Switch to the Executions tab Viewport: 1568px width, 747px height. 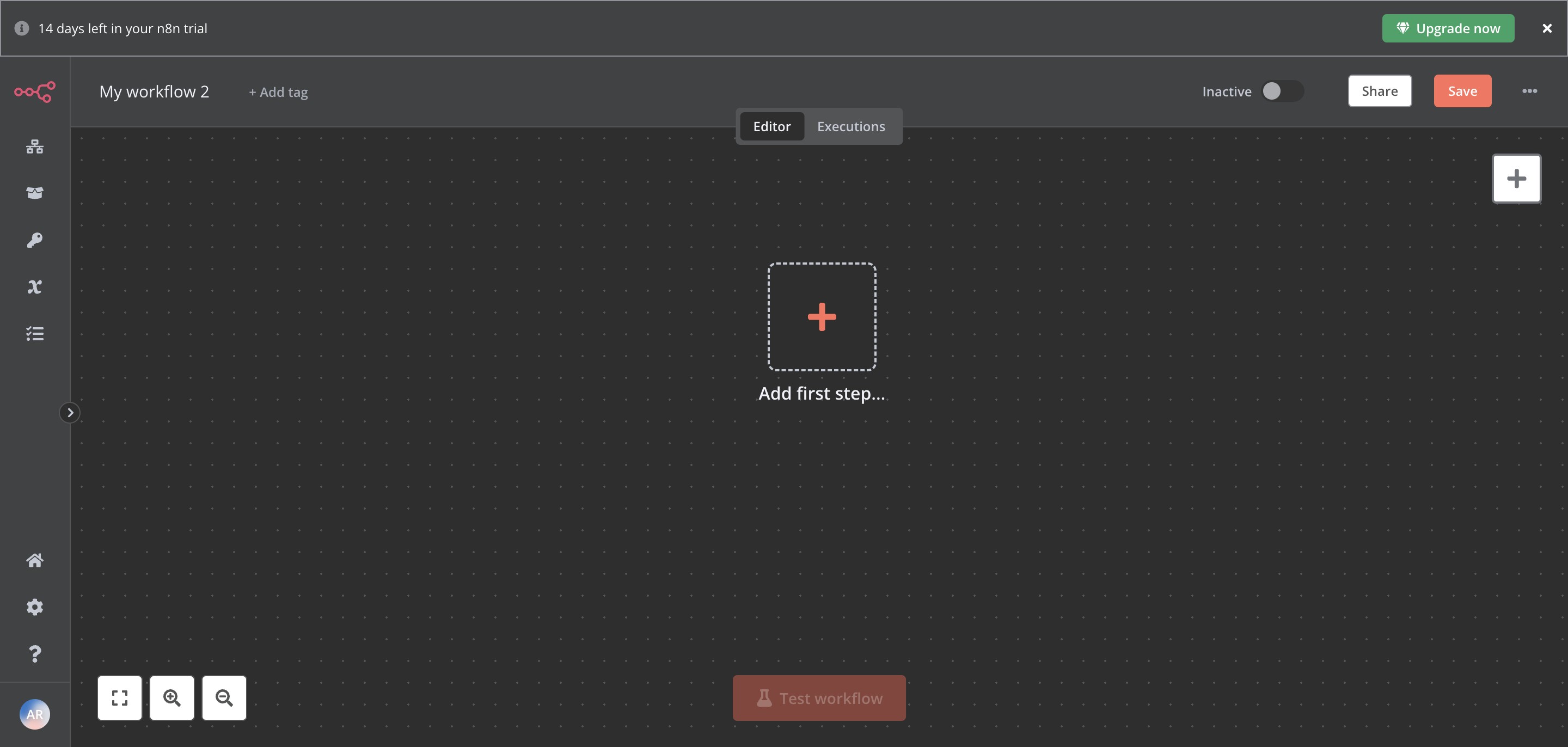coord(850,127)
